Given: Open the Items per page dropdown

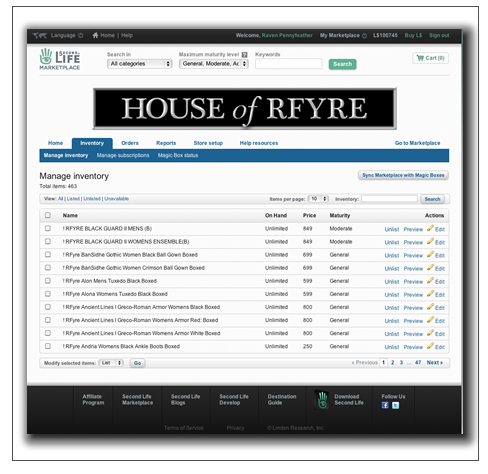Looking at the screenshot, I should (x=318, y=199).
